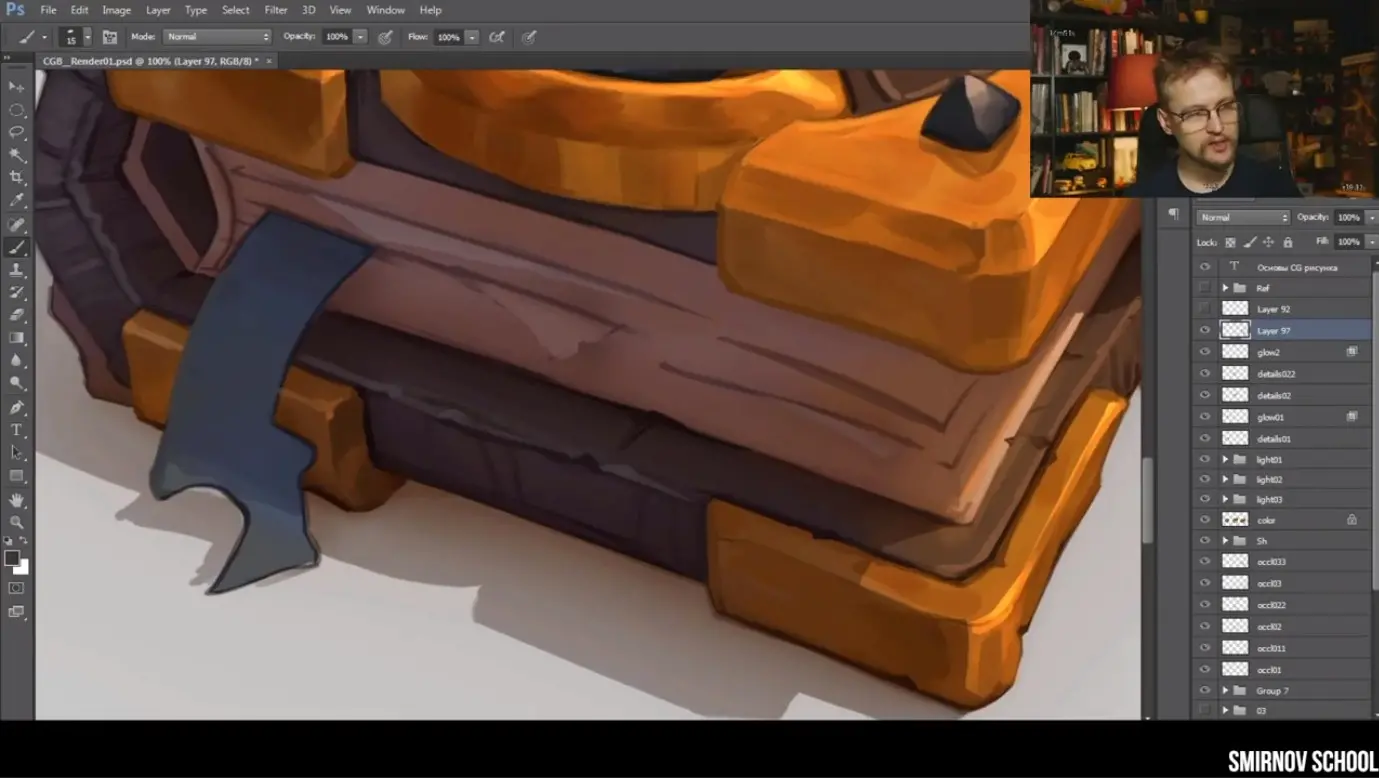Image resolution: width=1379 pixels, height=778 pixels.
Task: Select the Lasso tool
Action: click(17, 132)
